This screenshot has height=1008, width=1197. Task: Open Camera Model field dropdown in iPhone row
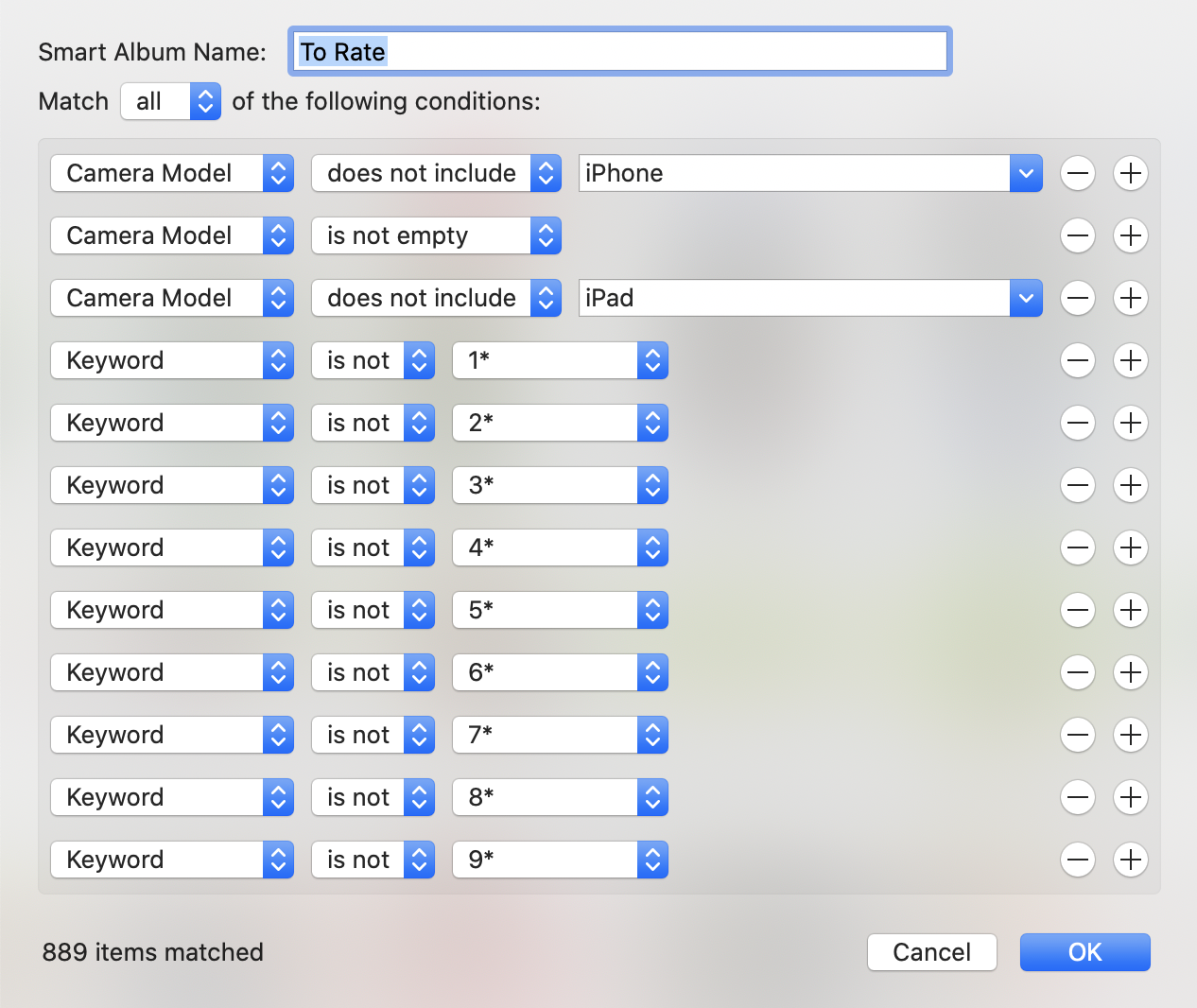click(x=172, y=173)
